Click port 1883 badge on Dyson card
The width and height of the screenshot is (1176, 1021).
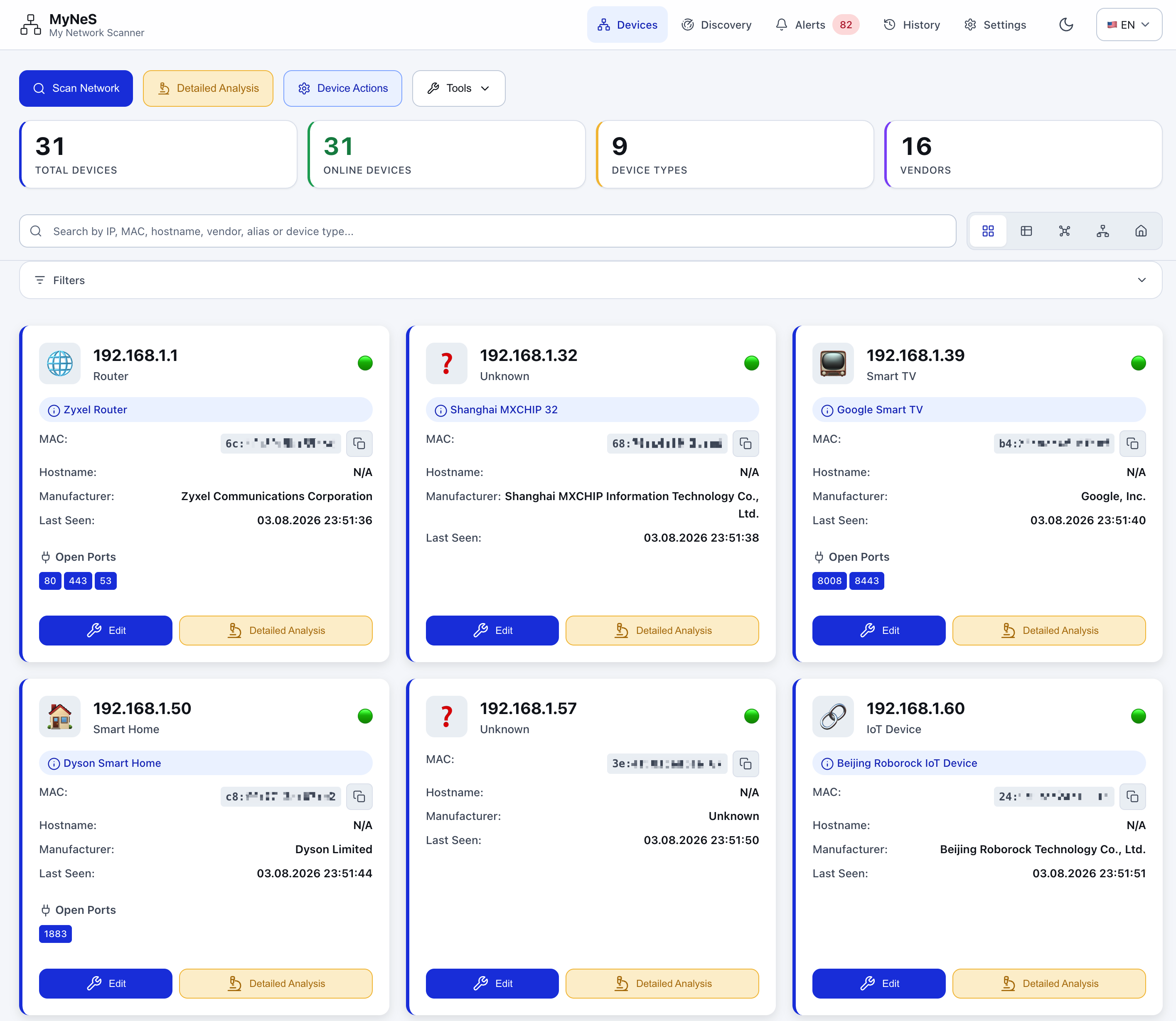point(55,934)
